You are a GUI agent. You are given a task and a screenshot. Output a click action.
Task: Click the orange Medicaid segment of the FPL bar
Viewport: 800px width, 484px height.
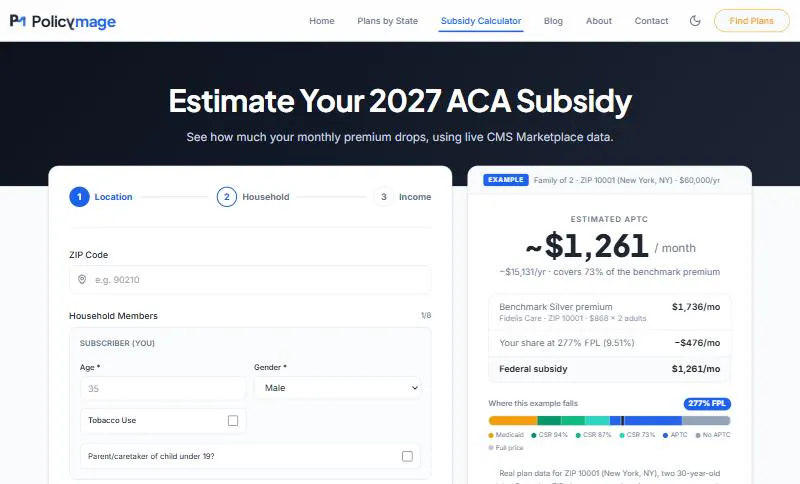[x=513, y=421]
